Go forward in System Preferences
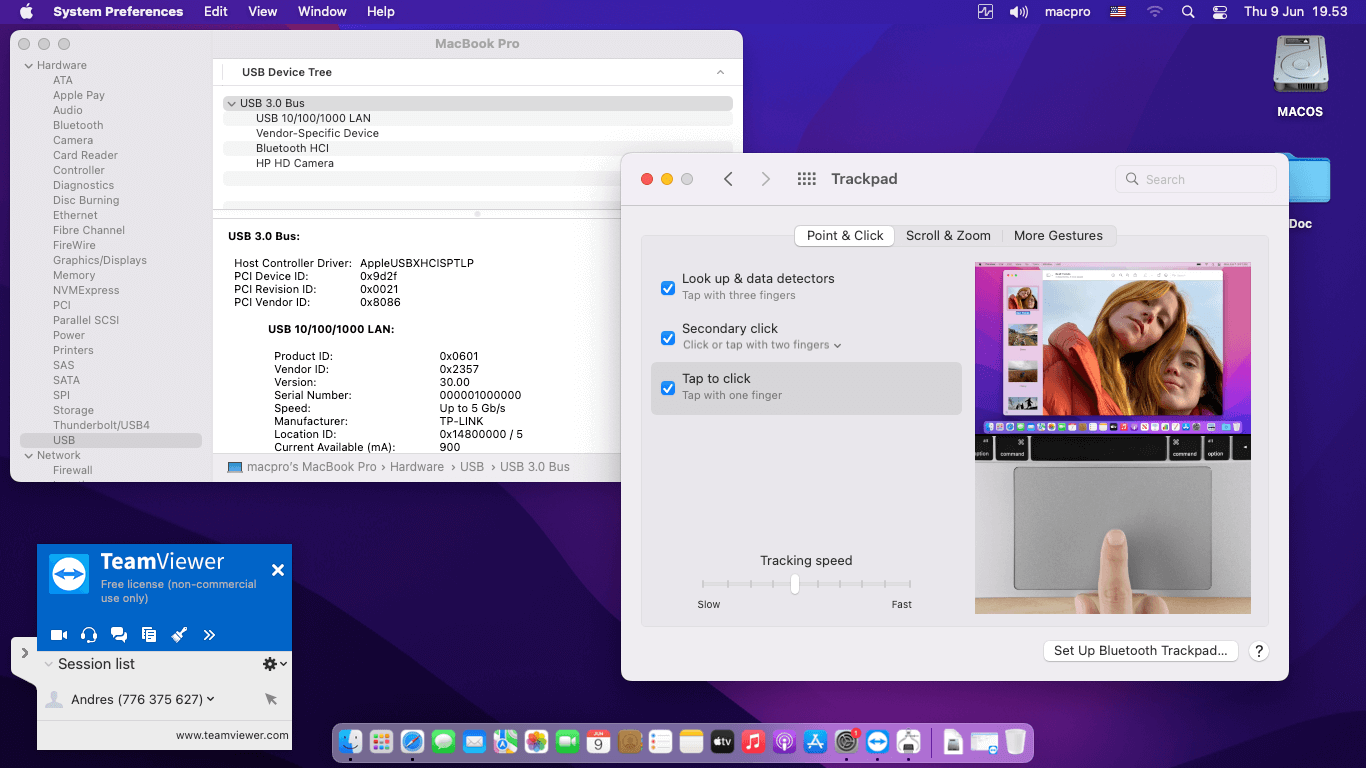 pyautogui.click(x=766, y=179)
